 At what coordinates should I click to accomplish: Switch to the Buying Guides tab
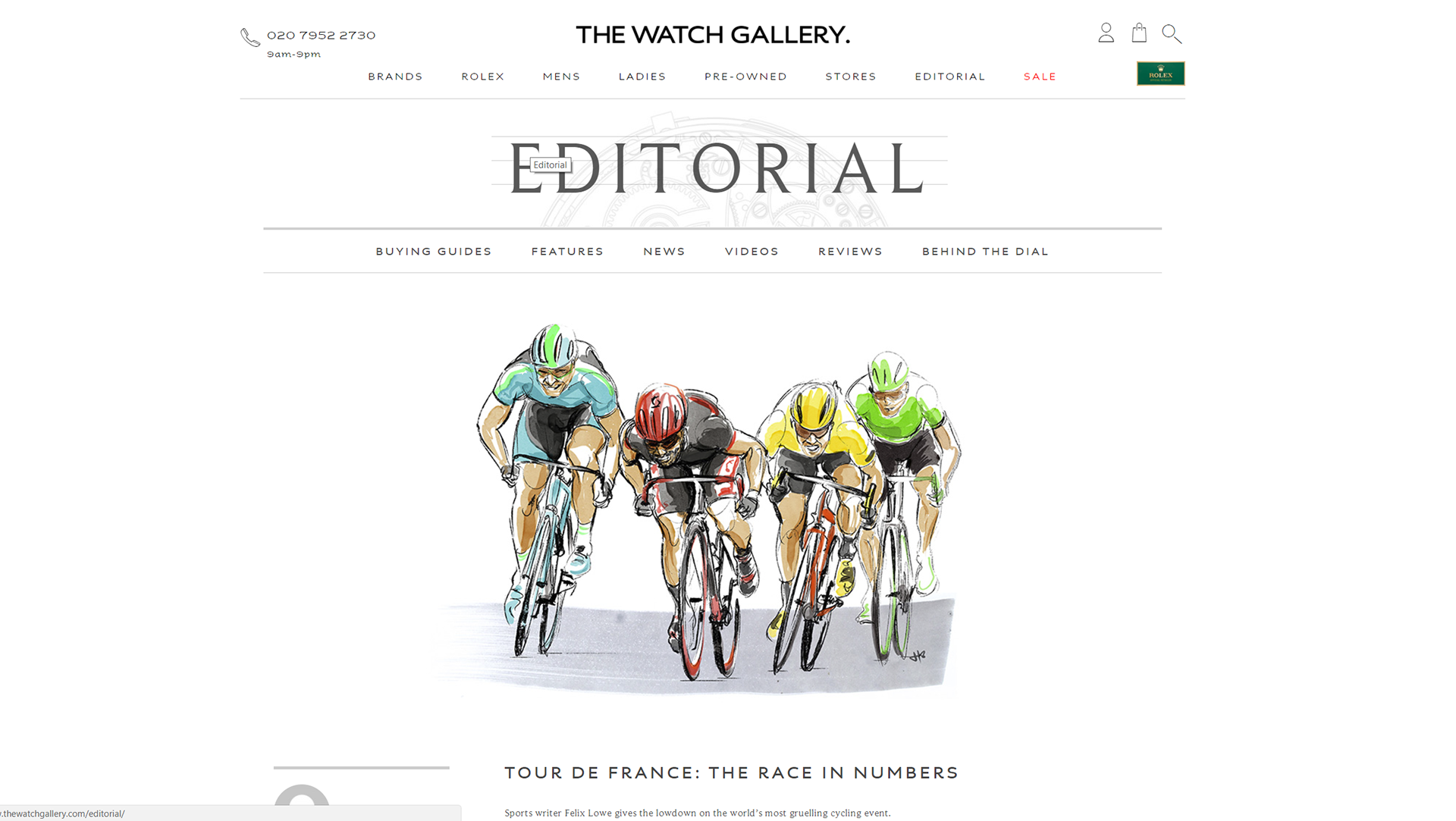(x=434, y=252)
